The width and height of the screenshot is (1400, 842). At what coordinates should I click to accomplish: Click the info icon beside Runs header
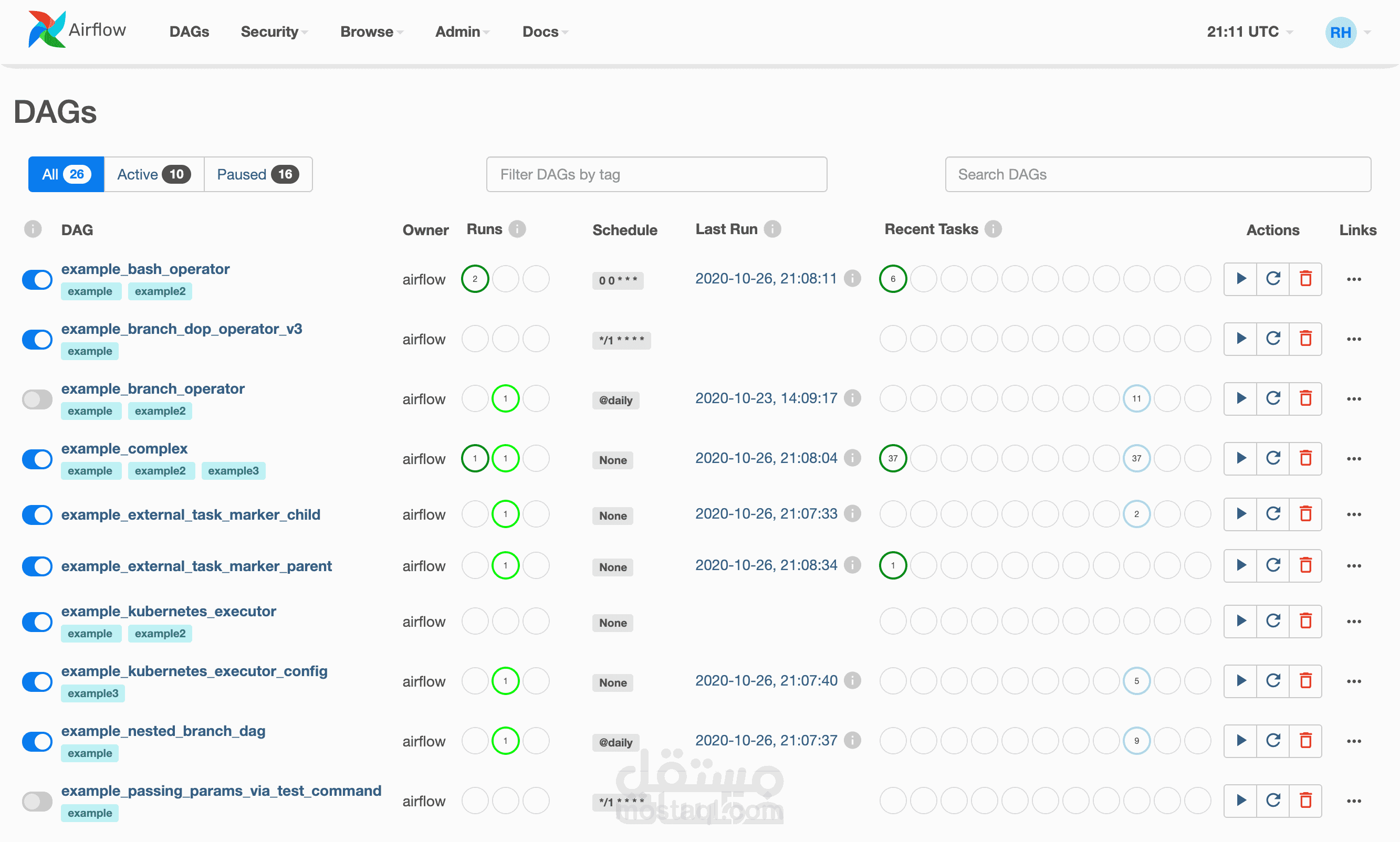click(517, 229)
